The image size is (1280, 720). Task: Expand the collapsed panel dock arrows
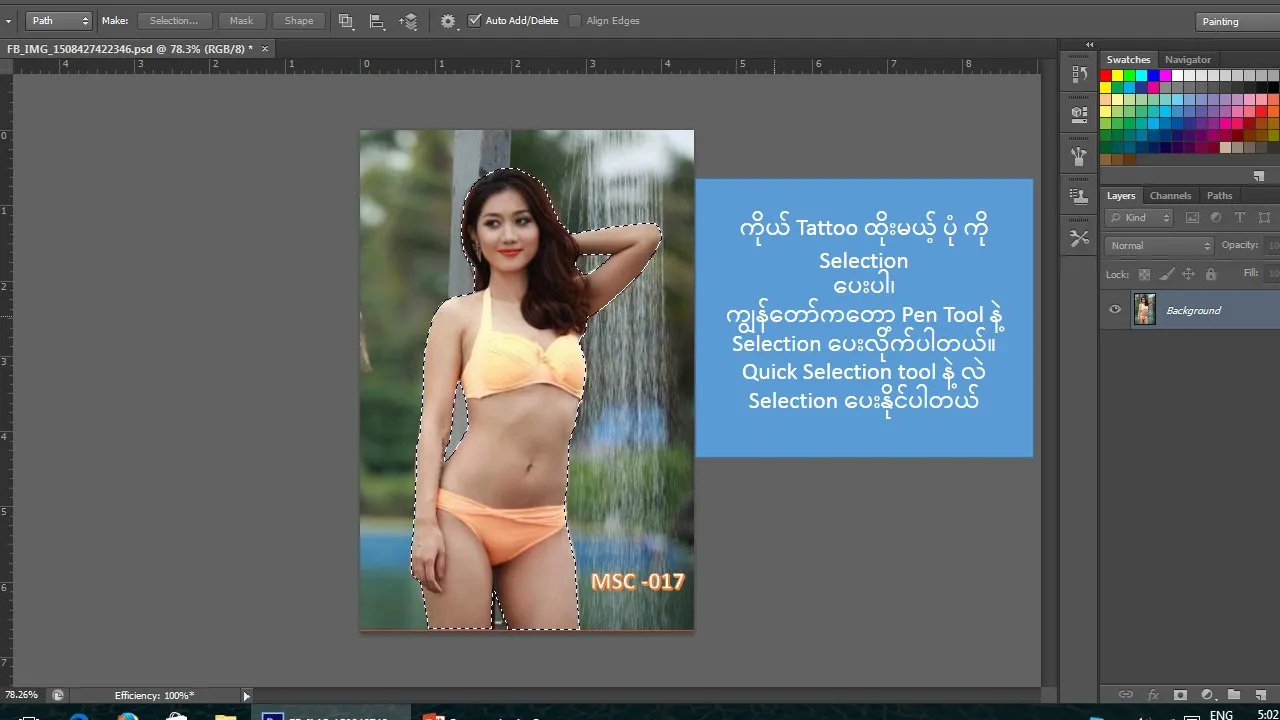pyautogui.click(x=1090, y=45)
